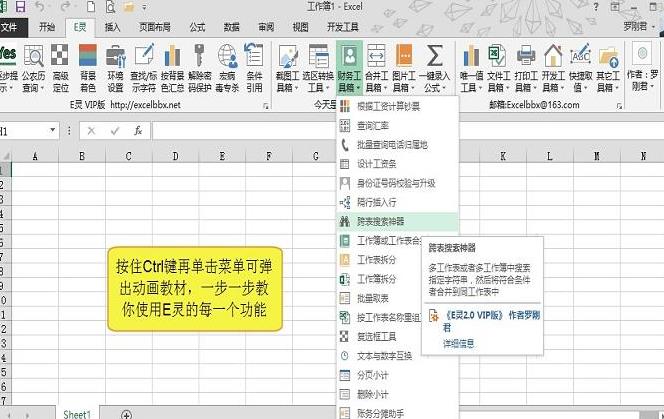Expand the 公农历查询 calendar query dropdown
664x419 pixels.
pos(33,68)
